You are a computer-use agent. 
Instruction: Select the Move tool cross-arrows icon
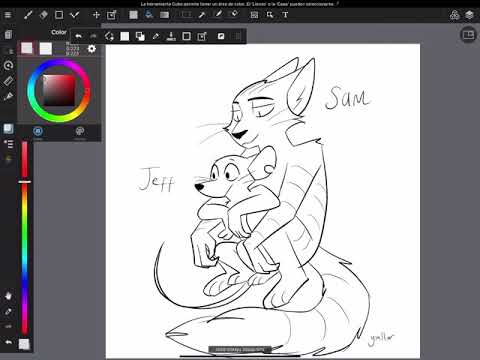[96, 15]
